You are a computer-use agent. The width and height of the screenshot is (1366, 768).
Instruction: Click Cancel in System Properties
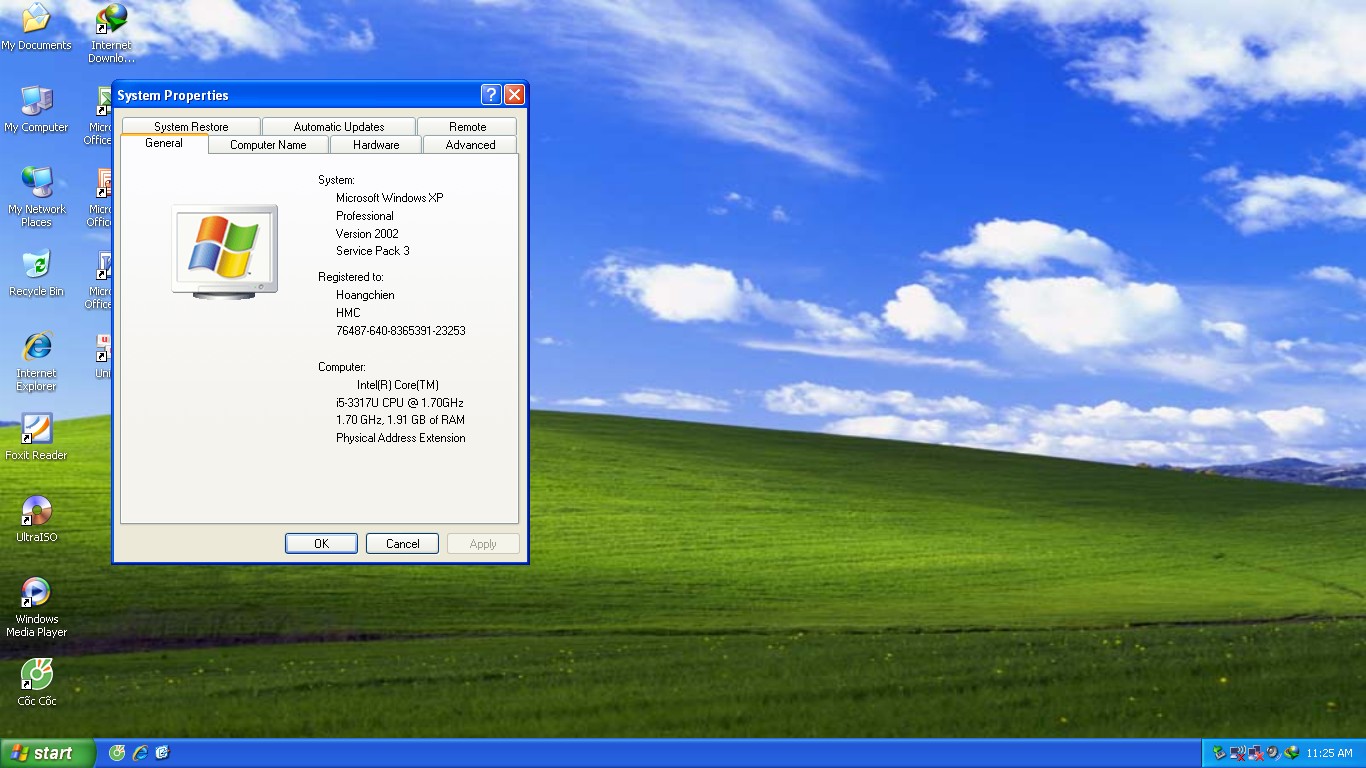pos(403,544)
